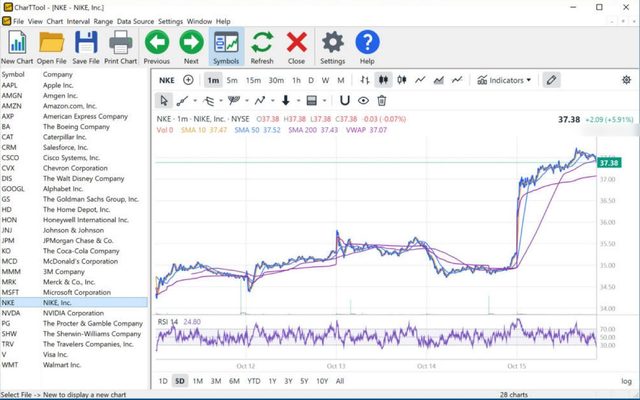Select the 1m interval button
640x400 pixels.
click(213, 80)
